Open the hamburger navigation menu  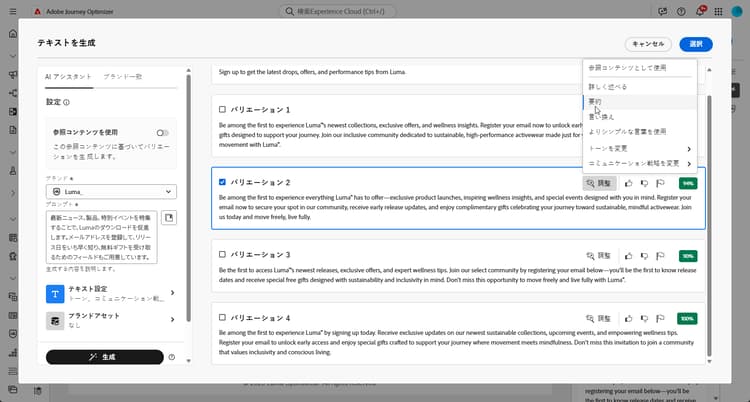click(x=13, y=11)
